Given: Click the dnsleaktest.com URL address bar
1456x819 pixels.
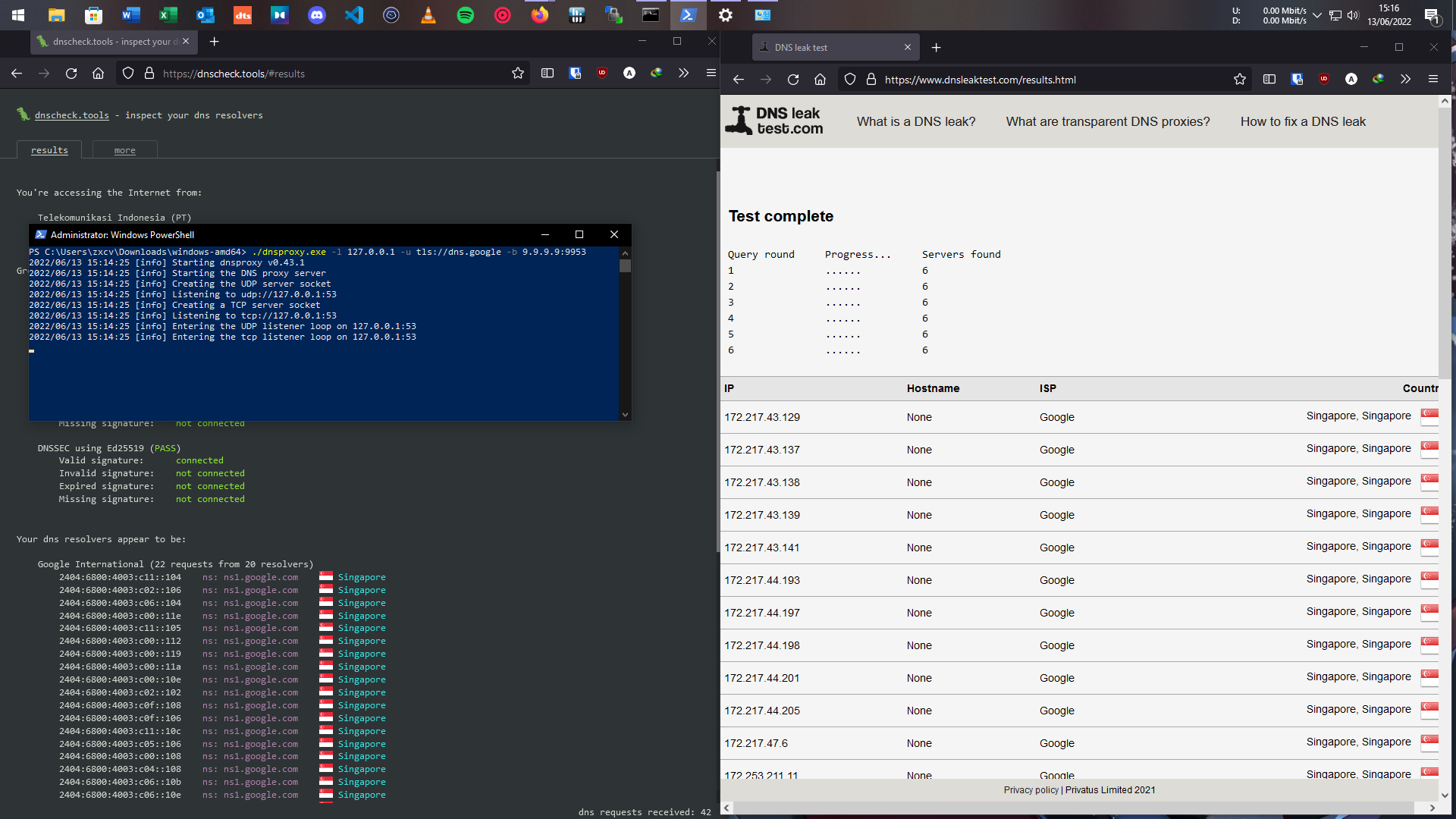Looking at the screenshot, I should point(1046,80).
